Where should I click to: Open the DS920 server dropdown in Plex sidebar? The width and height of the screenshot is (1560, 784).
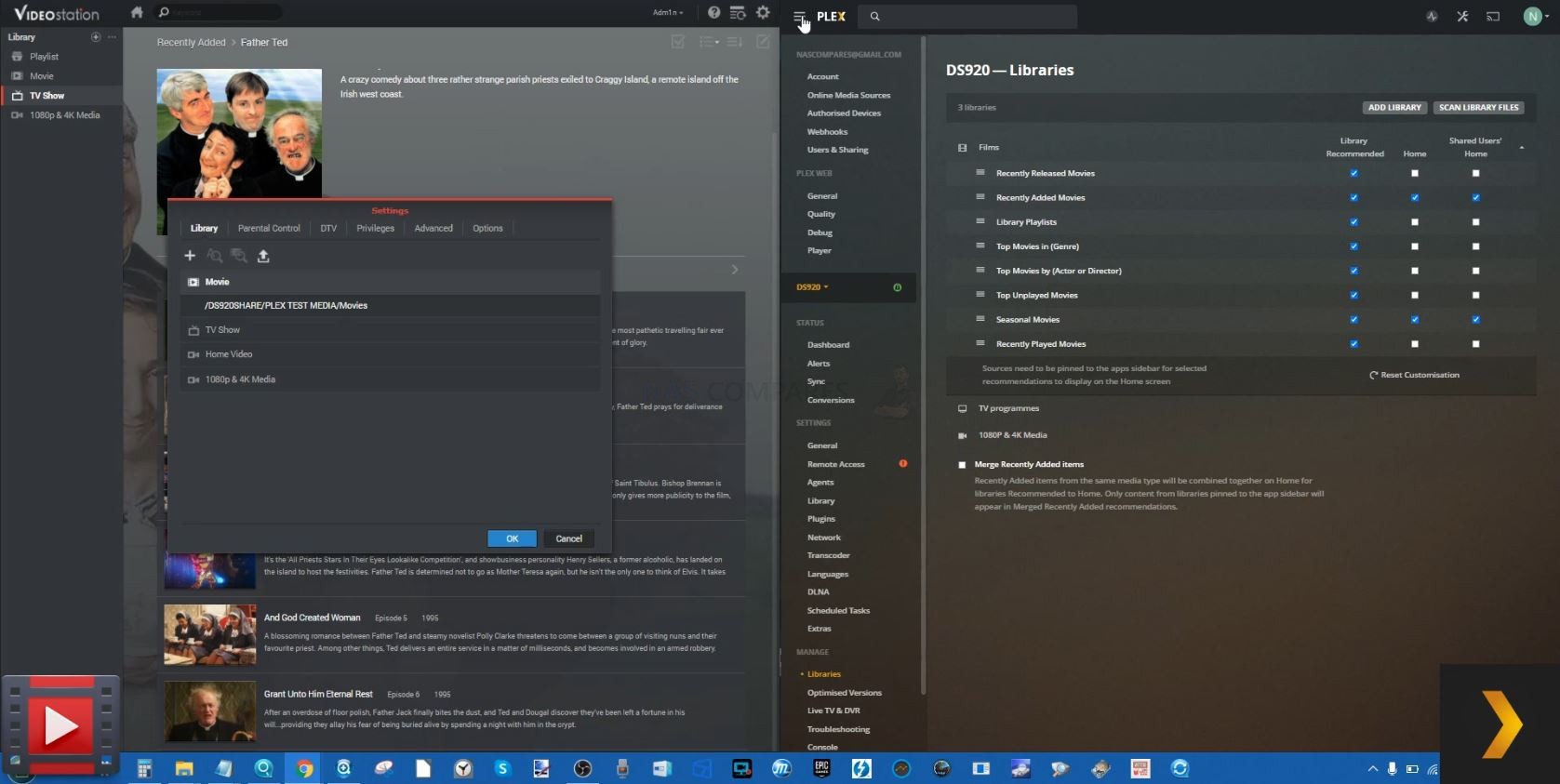point(812,287)
